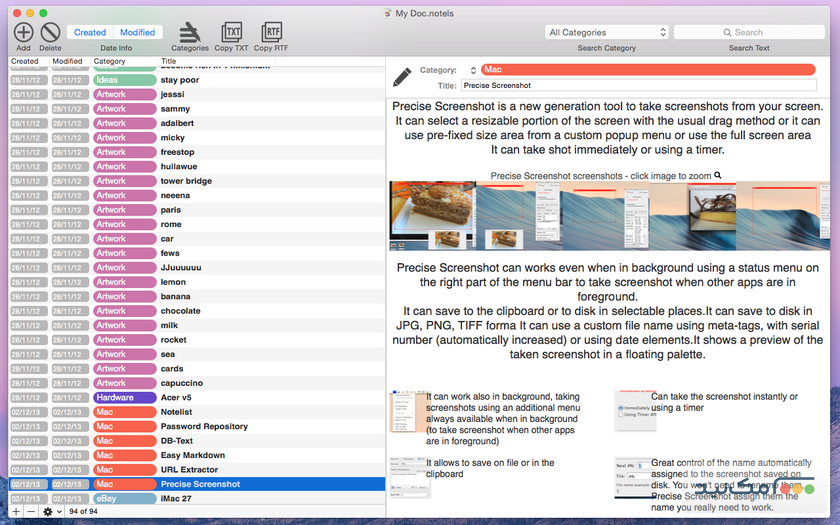Select the note titled lemon
840x525 pixels.
click(197, 282)
